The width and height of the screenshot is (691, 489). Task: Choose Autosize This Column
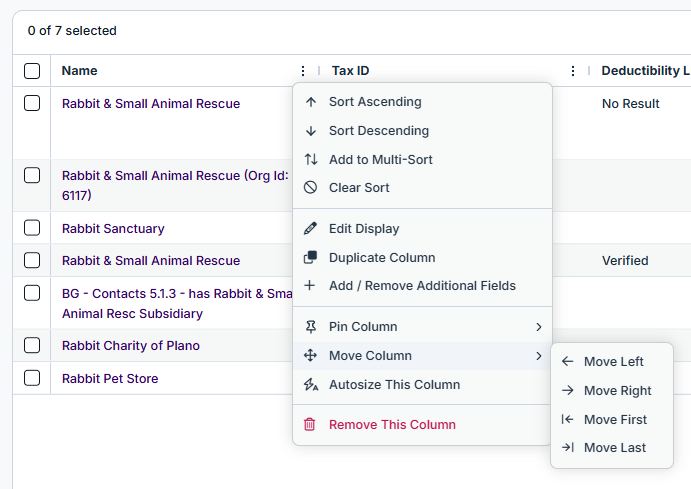pyautogui.click(x=422, y=385)
